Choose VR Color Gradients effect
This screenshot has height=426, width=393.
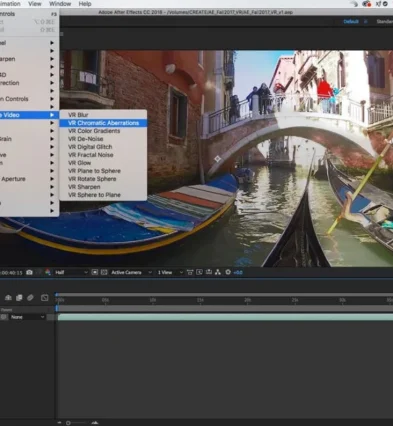tap(103, 131)
